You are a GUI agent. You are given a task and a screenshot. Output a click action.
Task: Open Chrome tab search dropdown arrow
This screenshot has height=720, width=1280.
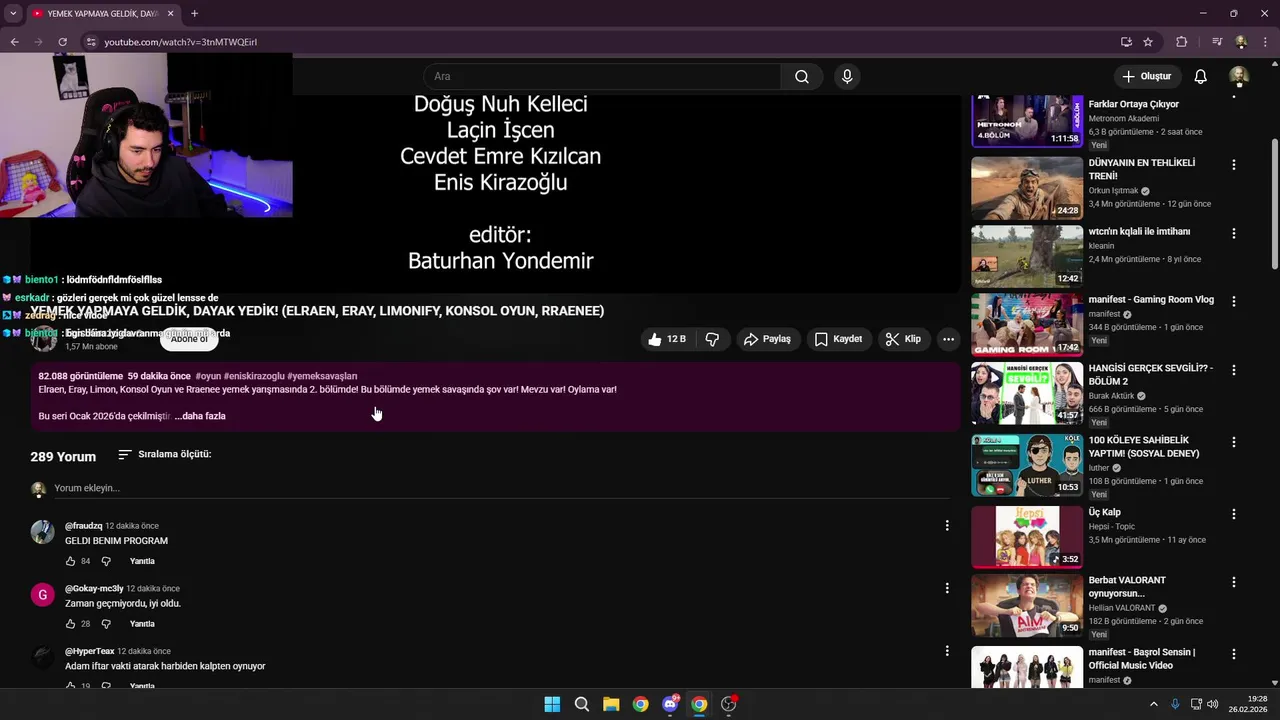pos(13,13)
